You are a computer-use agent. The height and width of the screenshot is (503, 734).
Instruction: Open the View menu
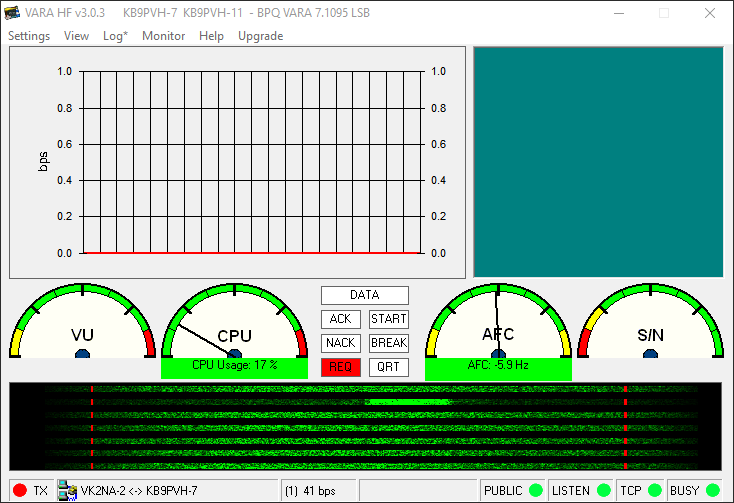(x=76, y=36)
